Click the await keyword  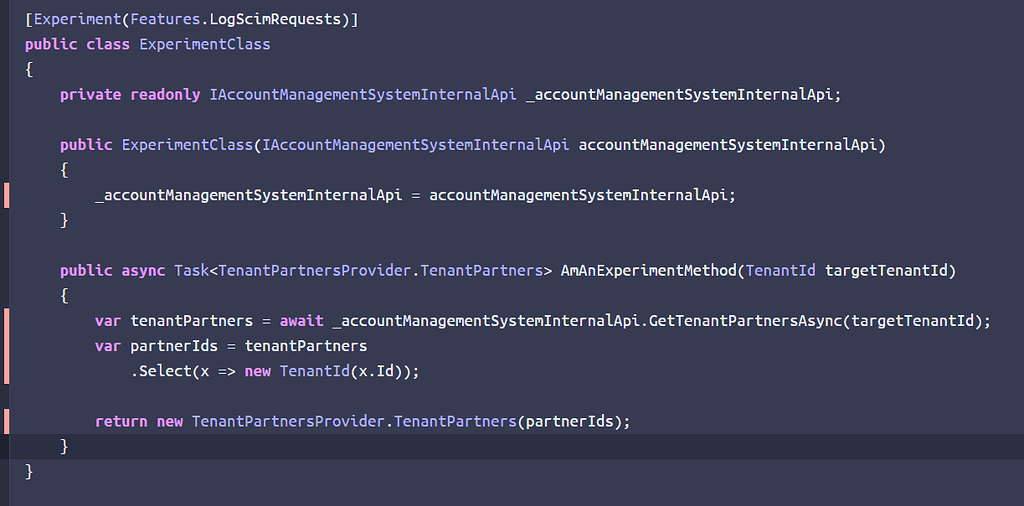click(301, 321)
